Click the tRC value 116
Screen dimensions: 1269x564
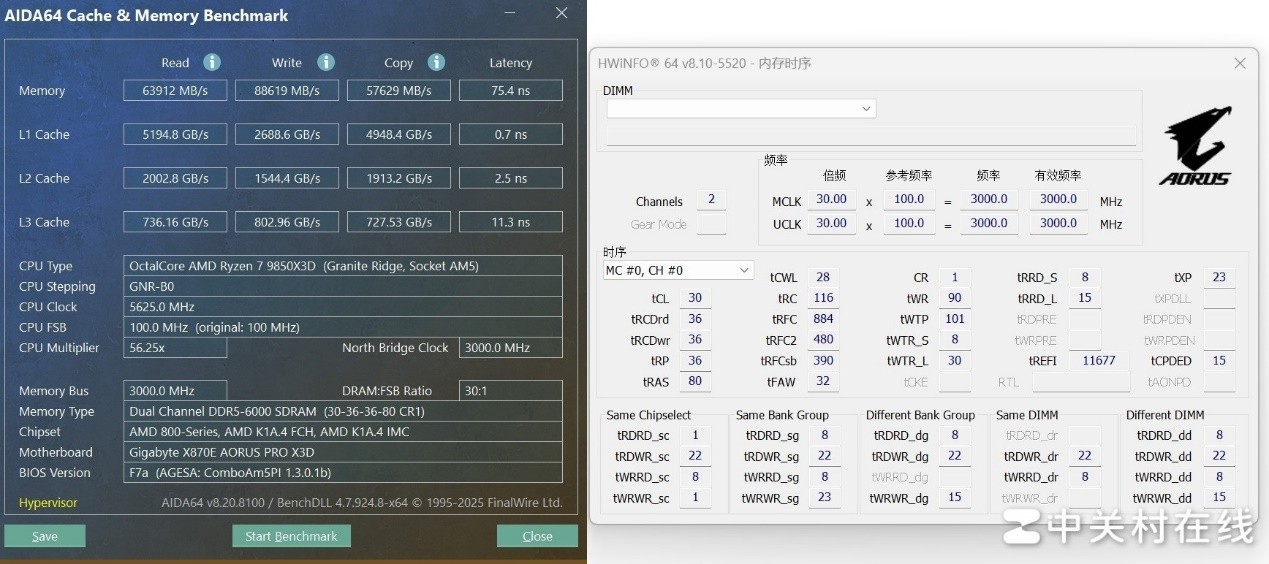click(823, 298)
